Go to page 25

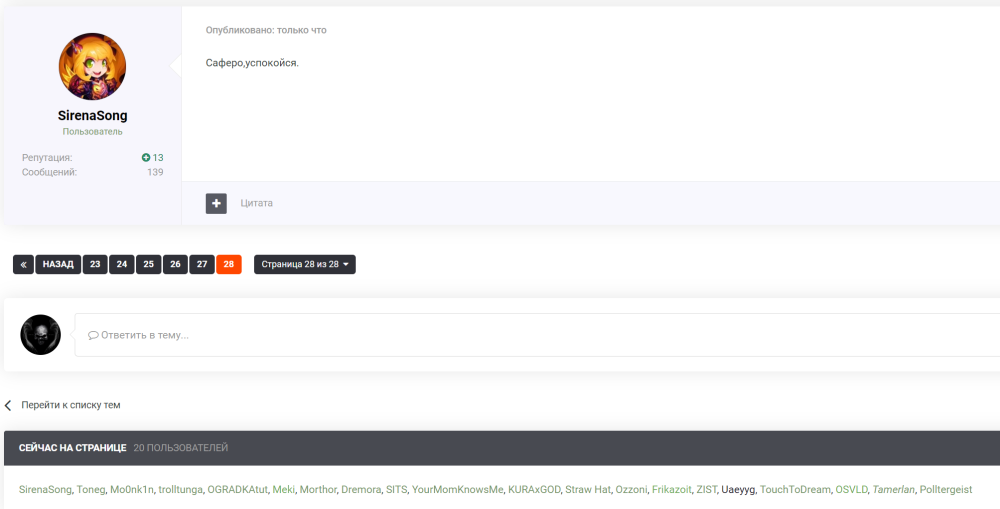click(x=148, y=265)
